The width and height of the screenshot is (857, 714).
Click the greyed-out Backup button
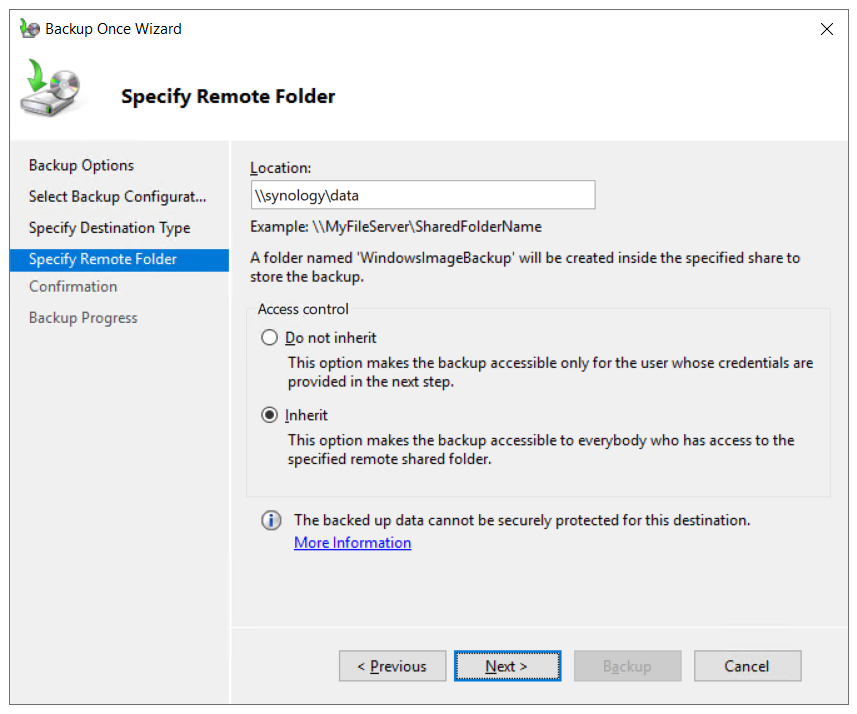(x=627, y=666)
